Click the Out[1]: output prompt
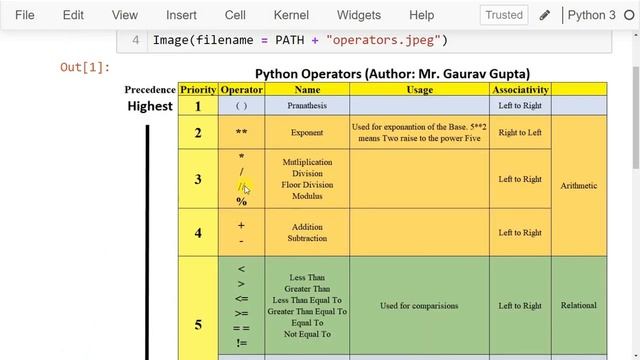 pos(85,67)
